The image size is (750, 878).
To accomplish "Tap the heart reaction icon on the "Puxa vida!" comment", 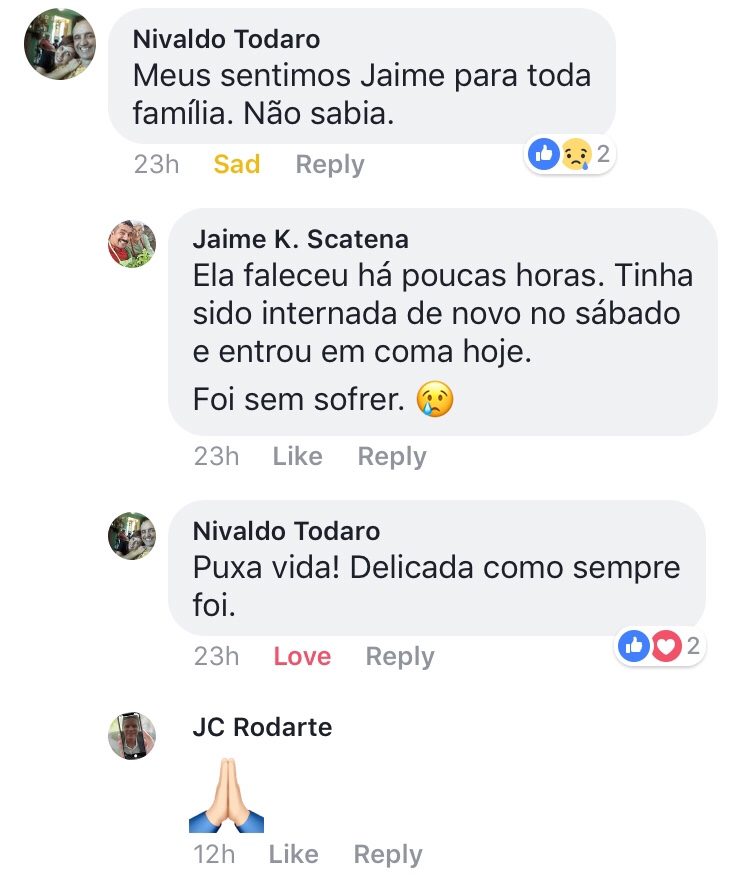I will [x=665, y=646].
